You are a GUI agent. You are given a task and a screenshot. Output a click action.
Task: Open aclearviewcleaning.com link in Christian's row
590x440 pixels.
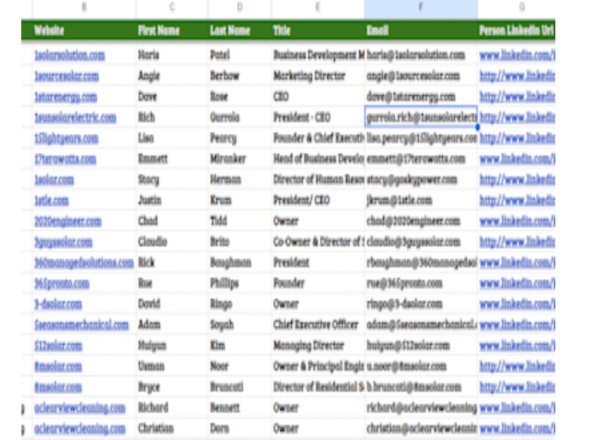pos(80,429)
